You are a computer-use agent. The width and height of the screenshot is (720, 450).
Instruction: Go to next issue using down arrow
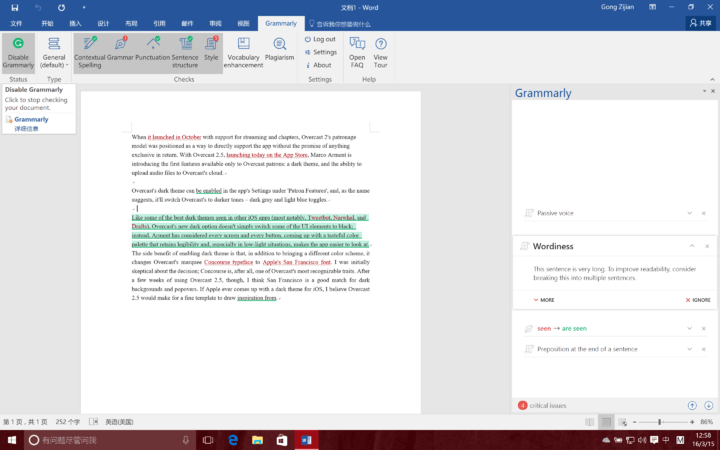[708, 405]
